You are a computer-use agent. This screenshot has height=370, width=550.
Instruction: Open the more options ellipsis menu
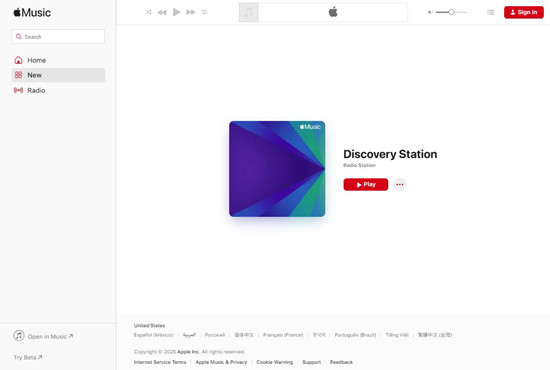(x=400, y=184)
